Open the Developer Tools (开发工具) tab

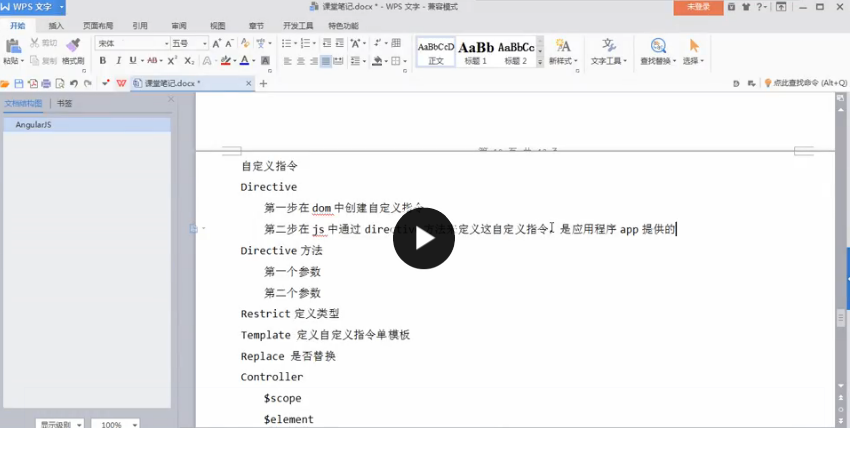(298, 25)
